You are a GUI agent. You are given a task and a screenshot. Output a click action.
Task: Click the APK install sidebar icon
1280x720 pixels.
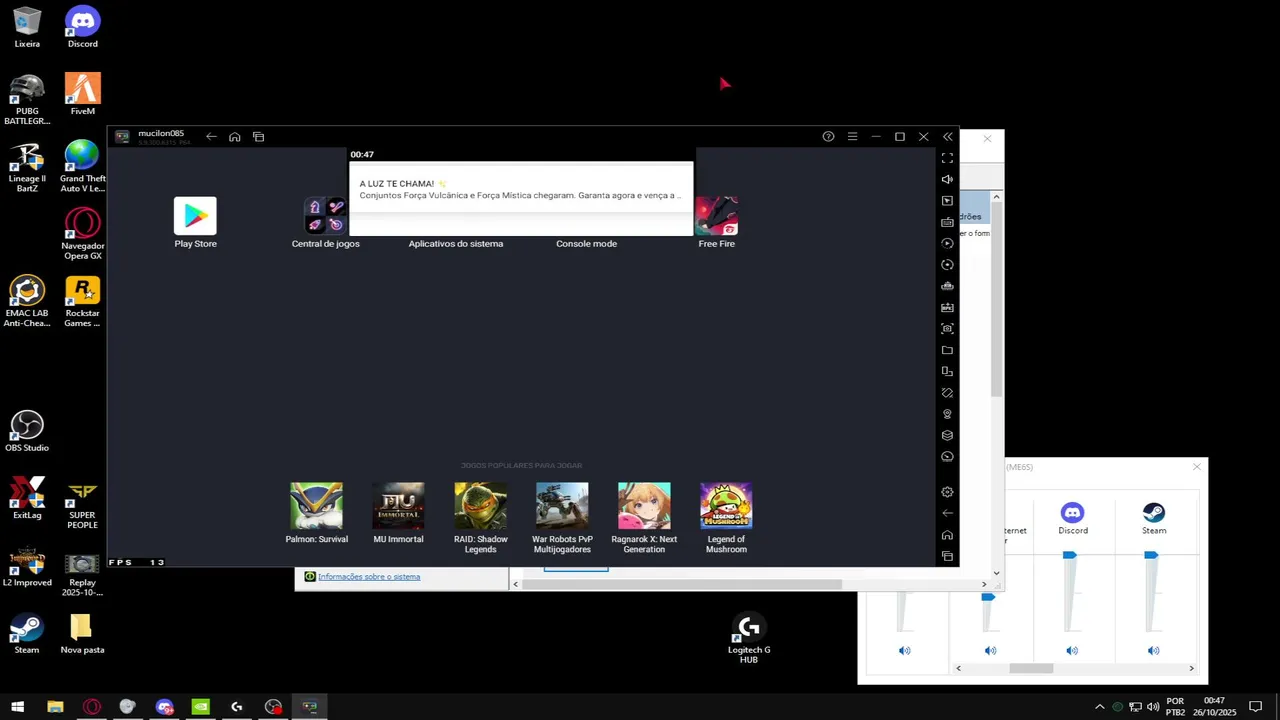[947, 307]
